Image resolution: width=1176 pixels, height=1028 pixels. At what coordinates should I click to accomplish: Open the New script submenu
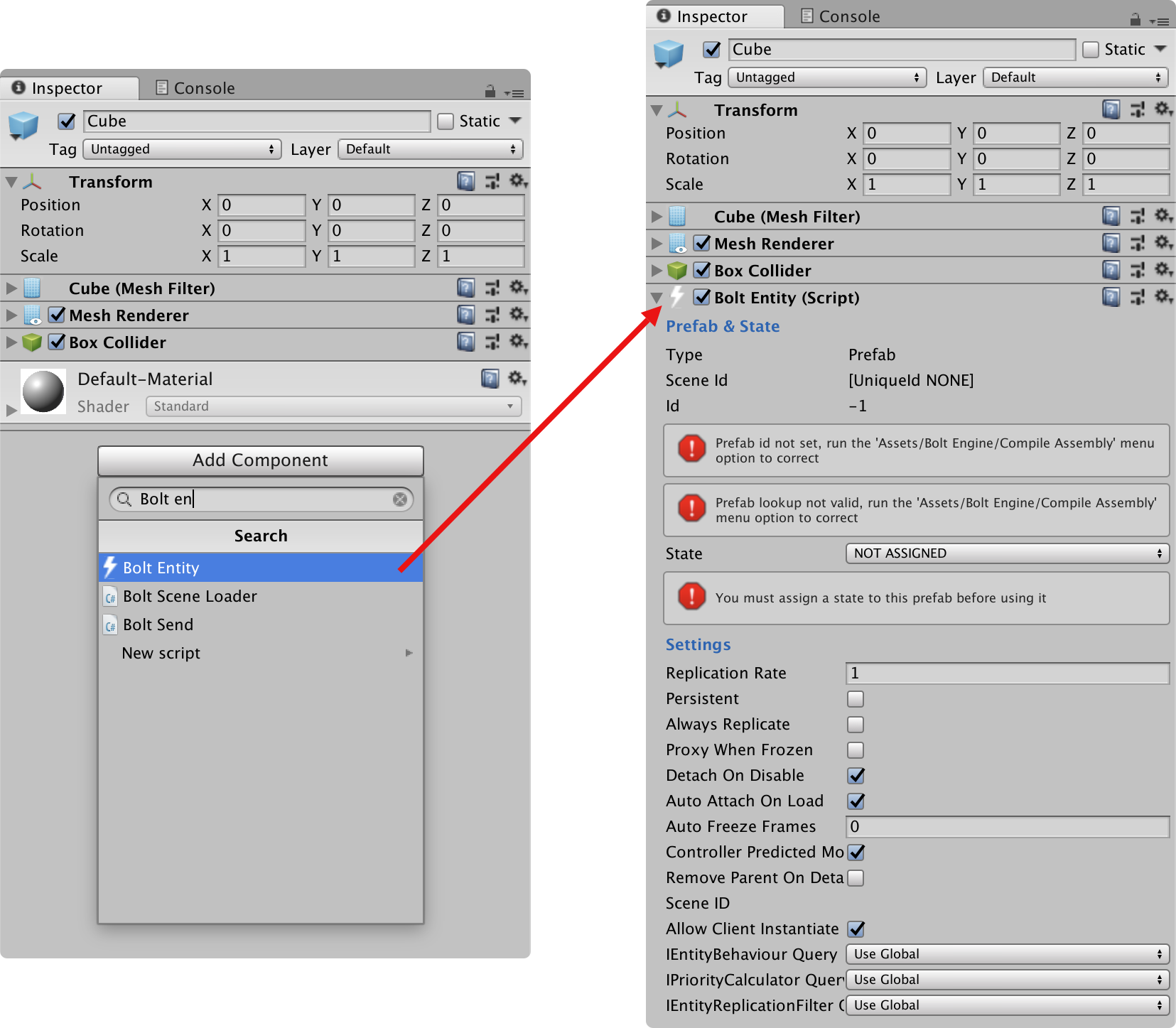[x=261, y=653]
